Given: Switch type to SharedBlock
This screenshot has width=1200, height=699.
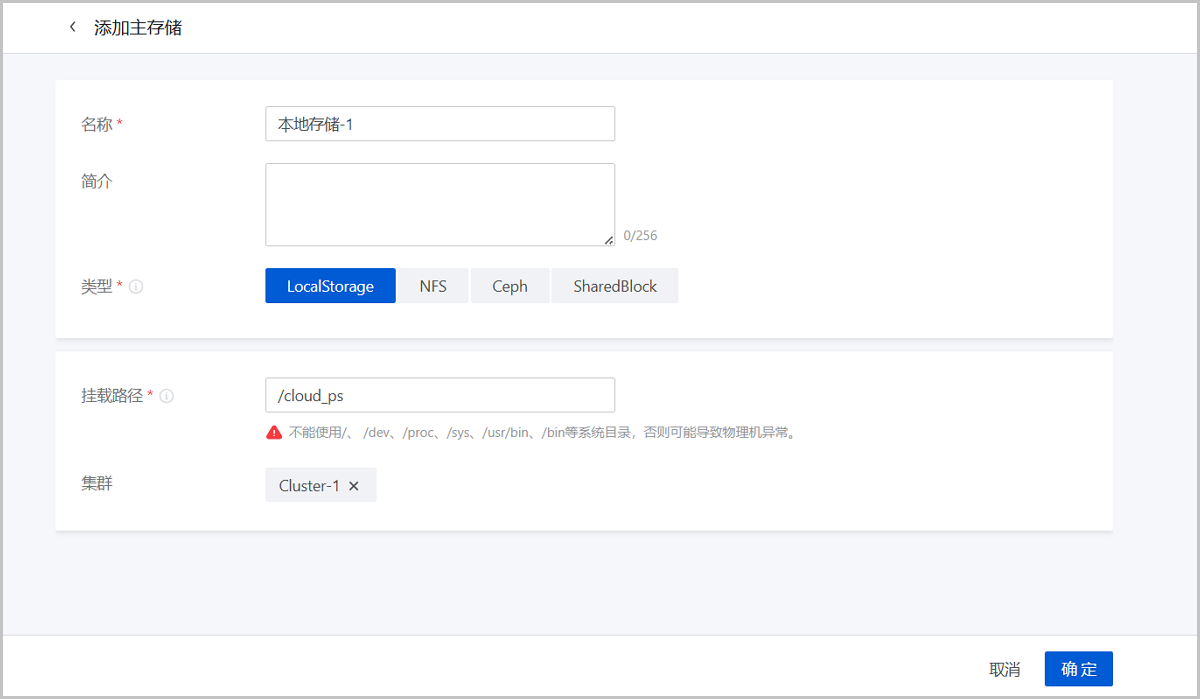Looking at the screenshot, I should tap(614, 286).
